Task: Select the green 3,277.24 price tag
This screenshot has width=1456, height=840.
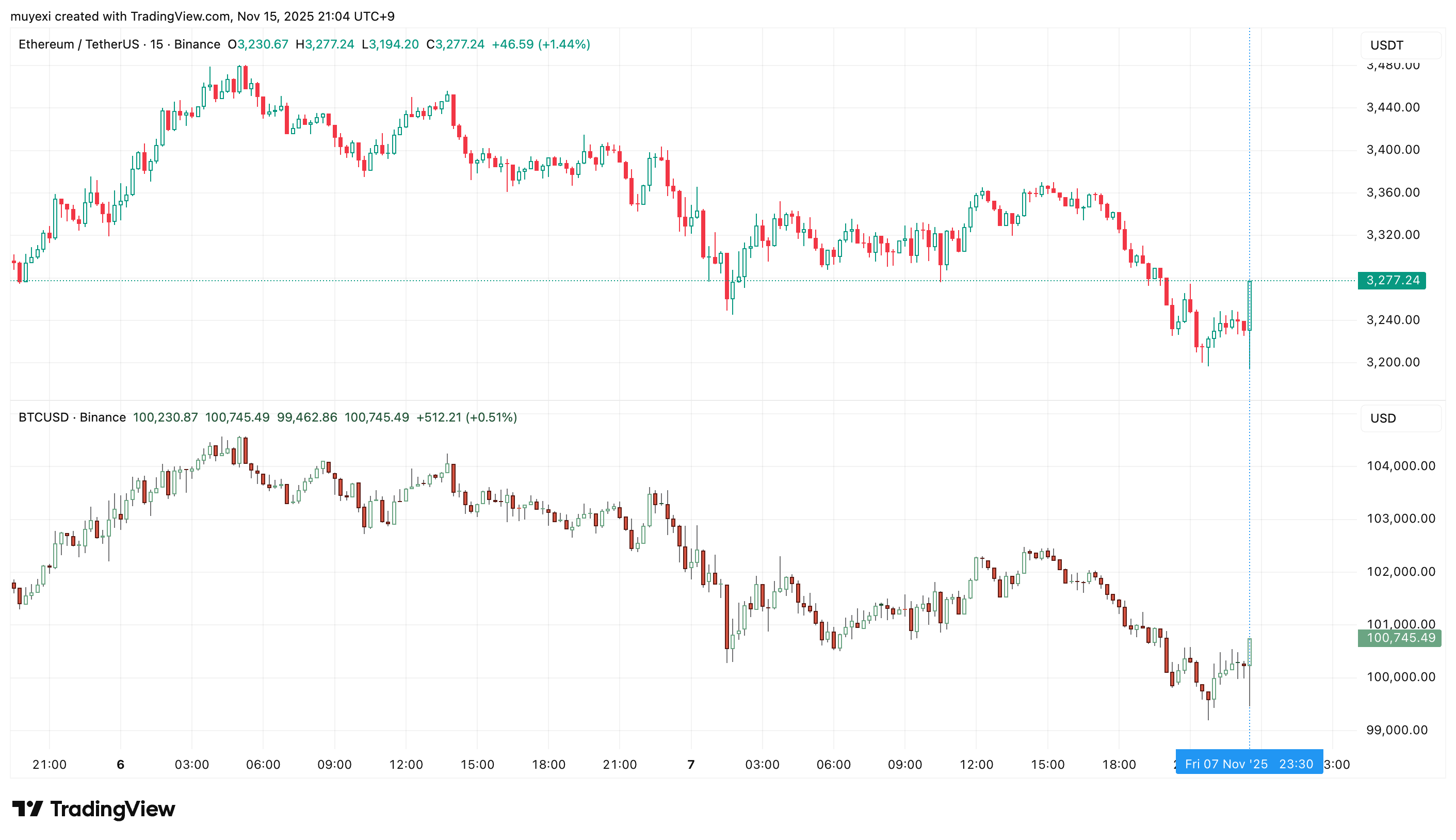Action: pyautogui.click(x=1392, y=280)
